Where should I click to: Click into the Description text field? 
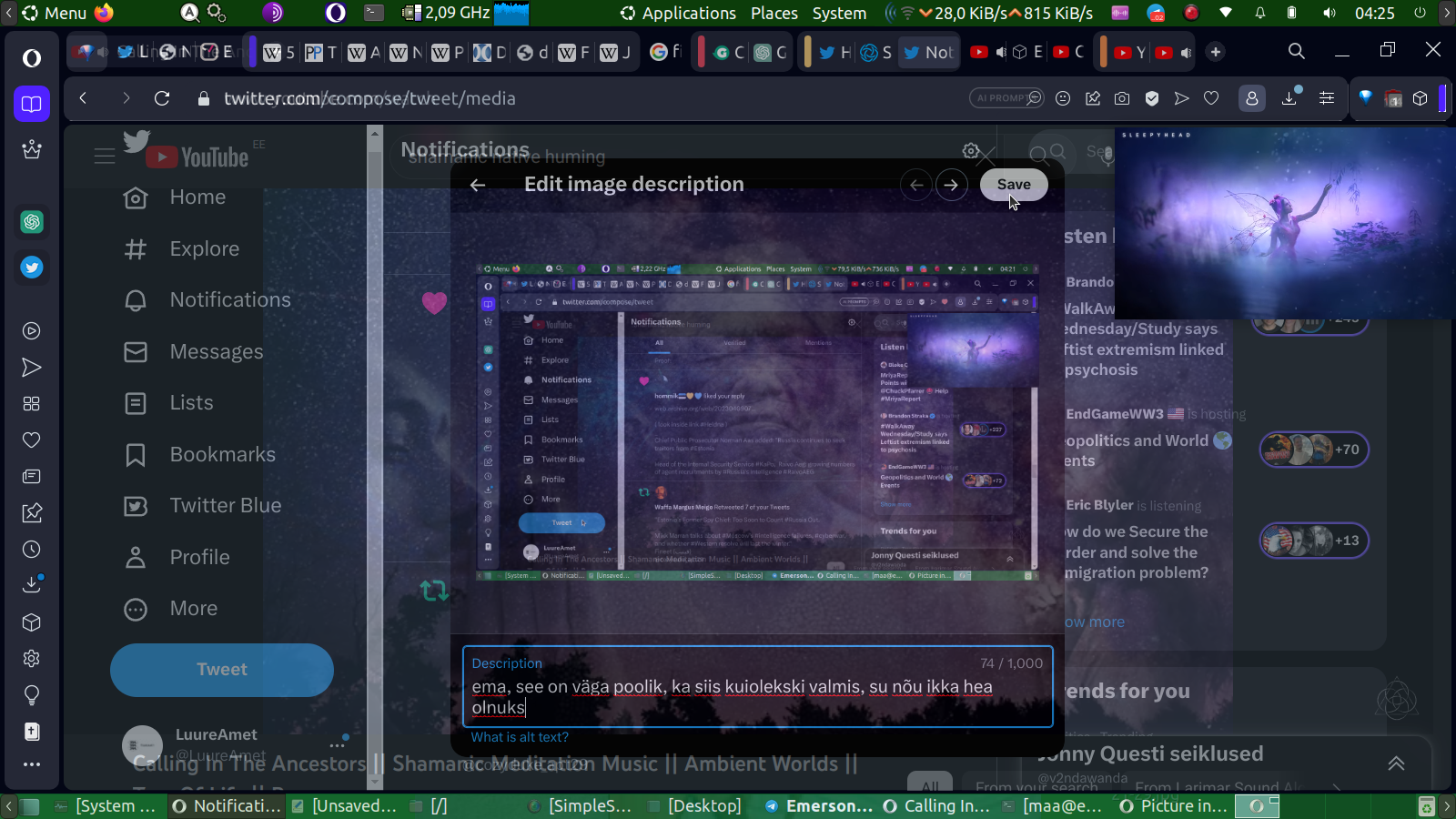click(x=757, y=697)
